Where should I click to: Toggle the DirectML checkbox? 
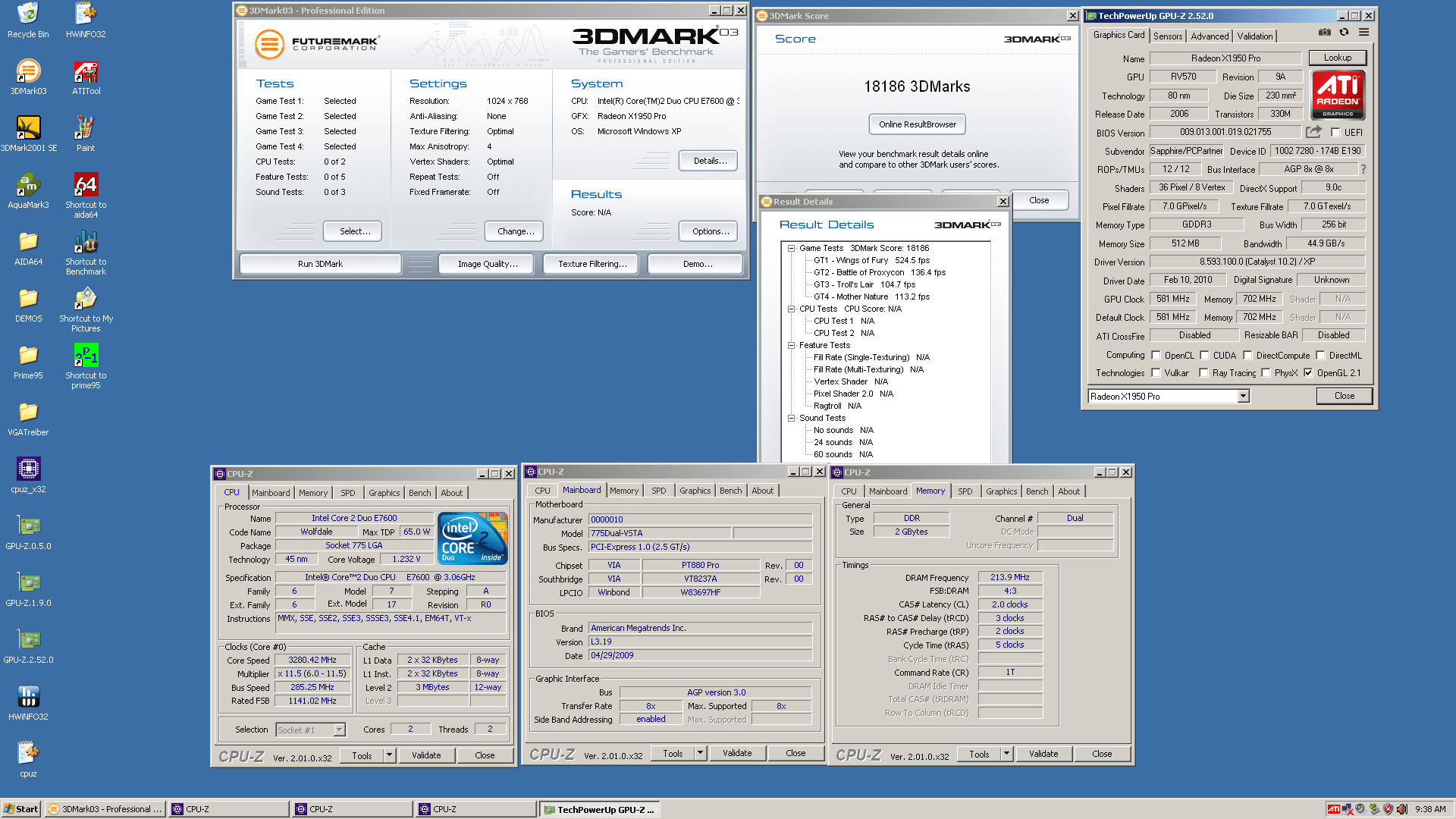[1319, 355]
